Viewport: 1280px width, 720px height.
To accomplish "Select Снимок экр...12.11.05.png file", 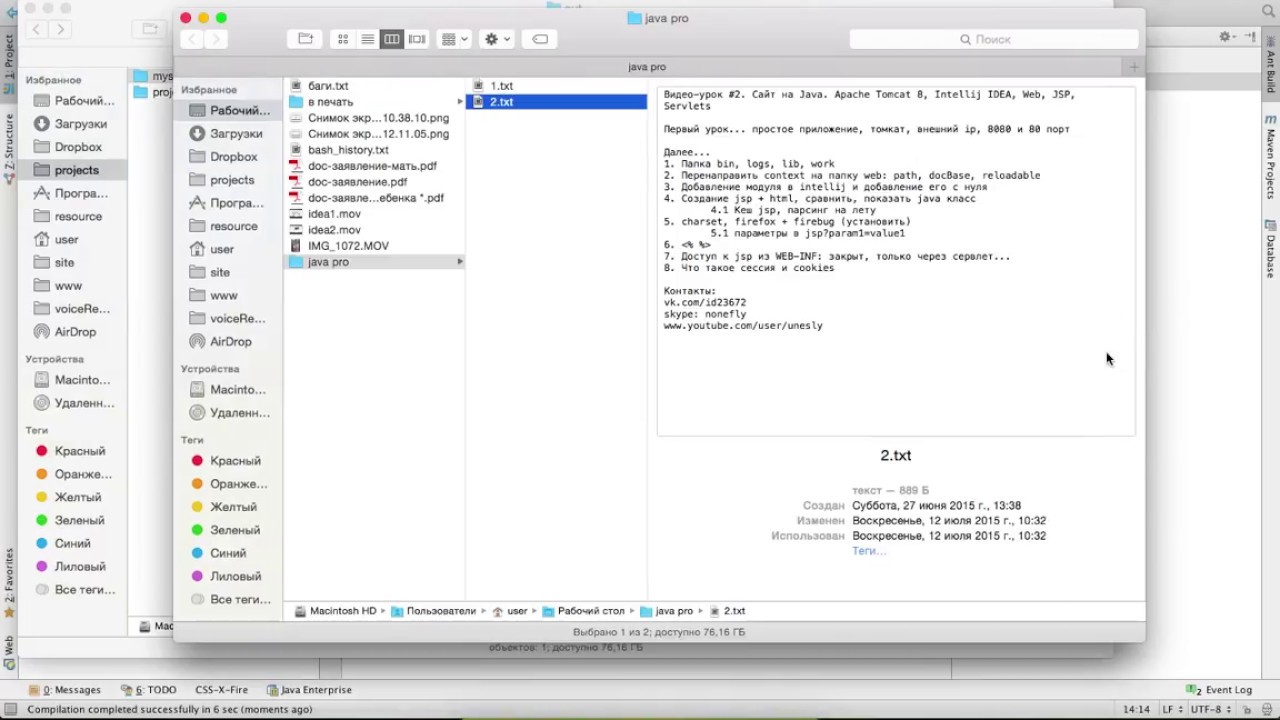I will (368, 134).
